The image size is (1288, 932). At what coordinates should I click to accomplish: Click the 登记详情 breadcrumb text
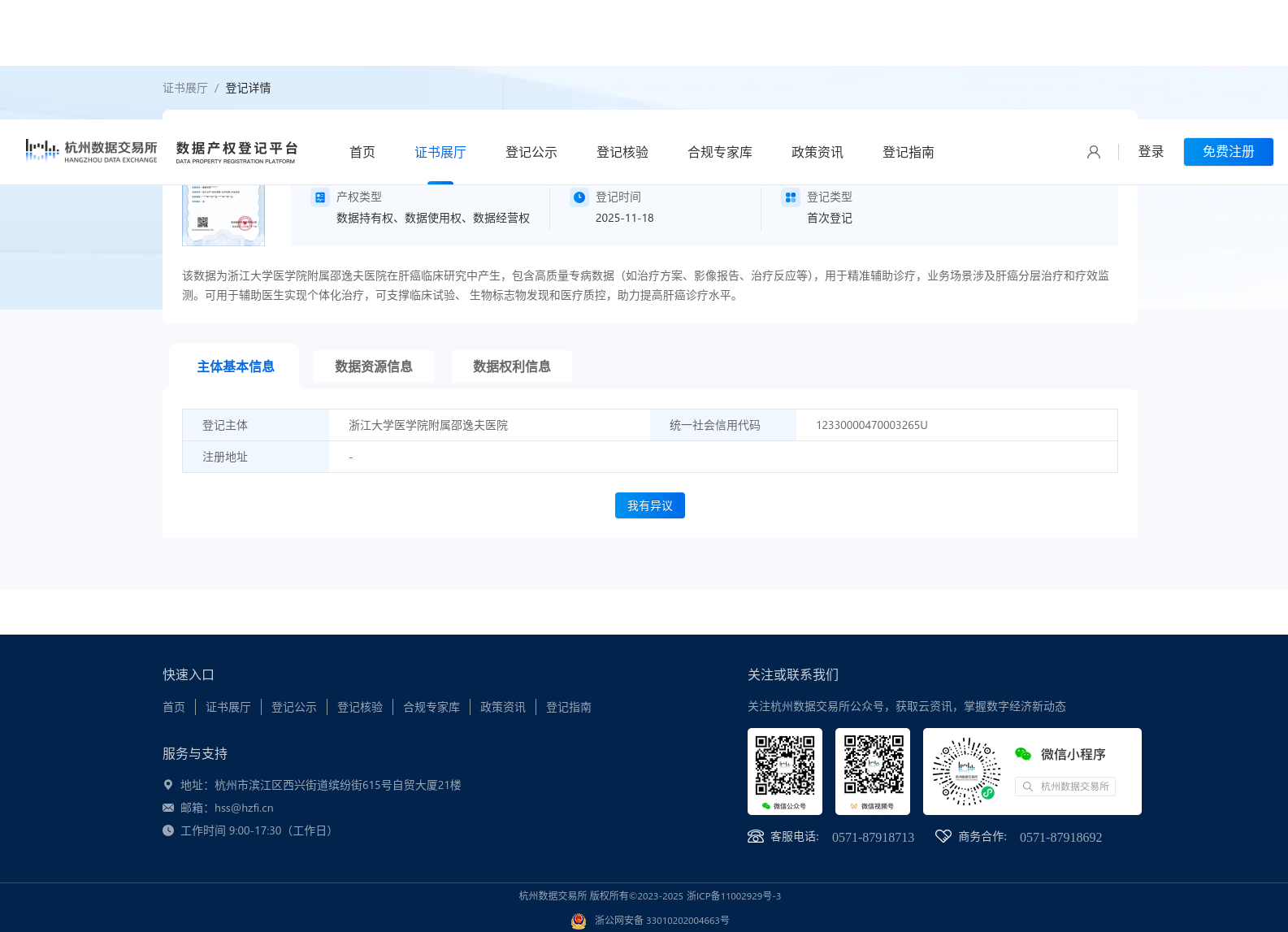click(x=248, y=88)
